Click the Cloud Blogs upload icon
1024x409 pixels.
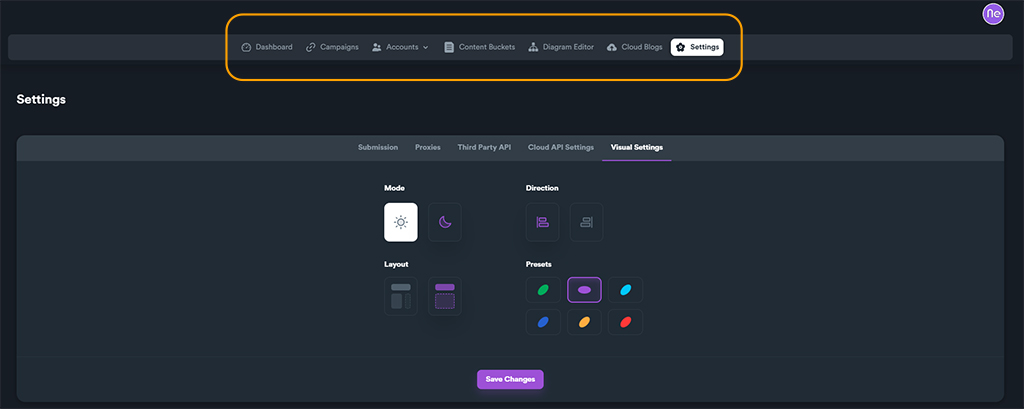pyautogui.click(x=612, y=47)
